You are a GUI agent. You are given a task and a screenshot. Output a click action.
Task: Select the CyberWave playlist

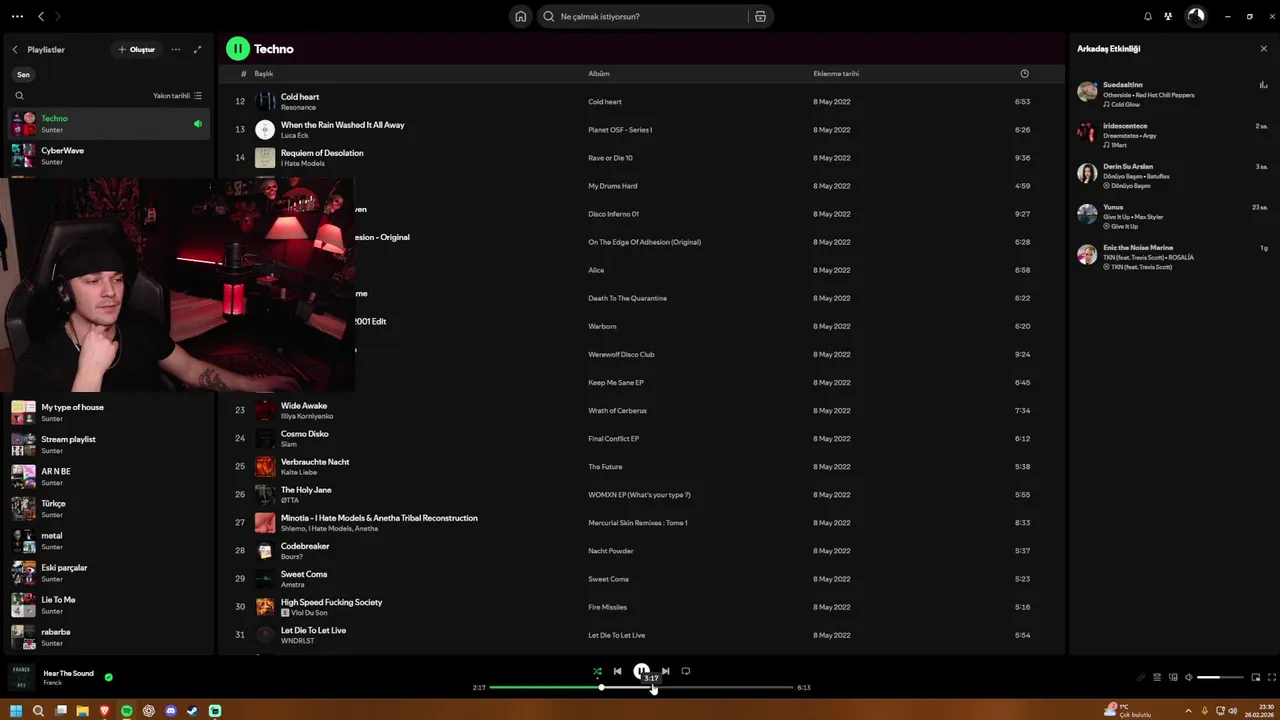[109, 156]
